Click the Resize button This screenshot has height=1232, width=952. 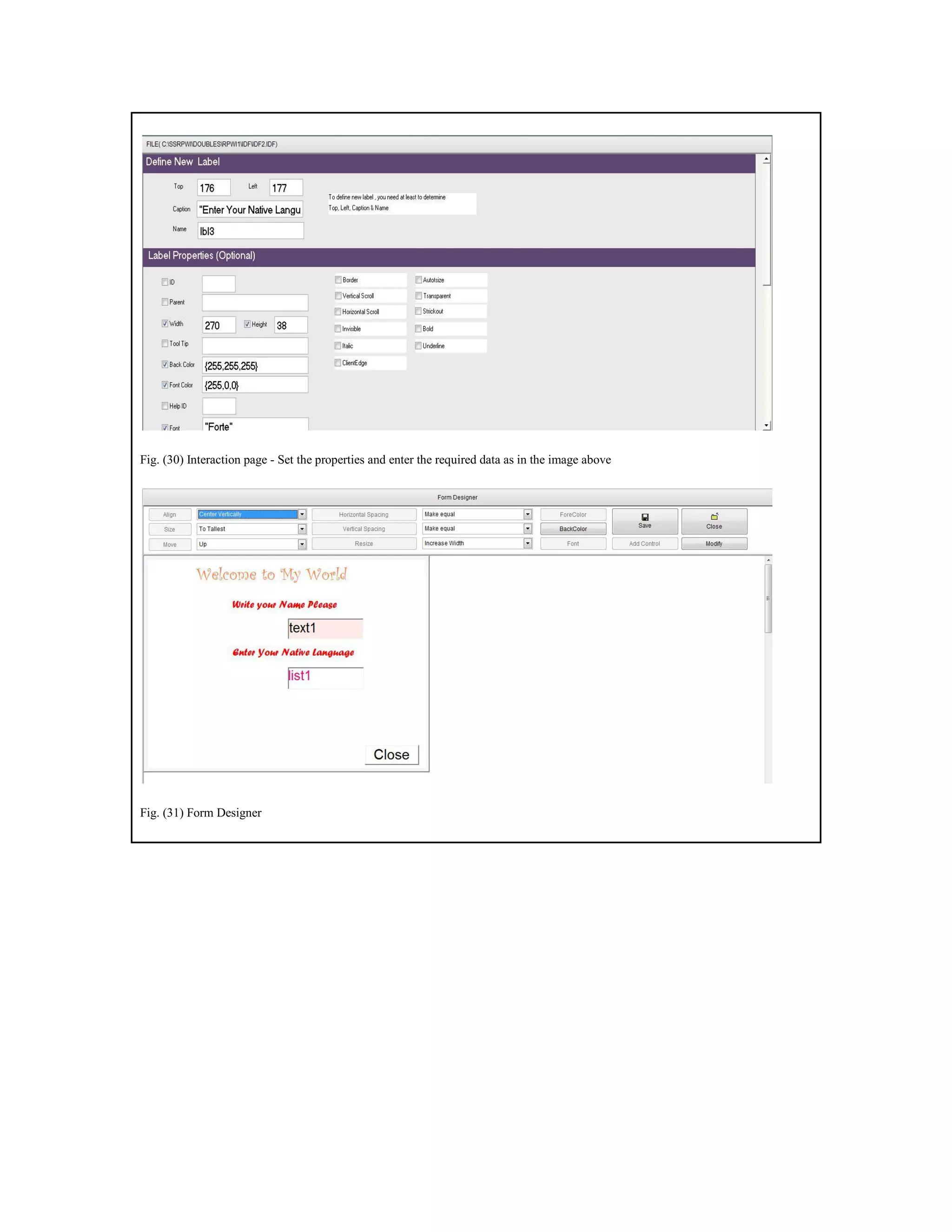364,543
